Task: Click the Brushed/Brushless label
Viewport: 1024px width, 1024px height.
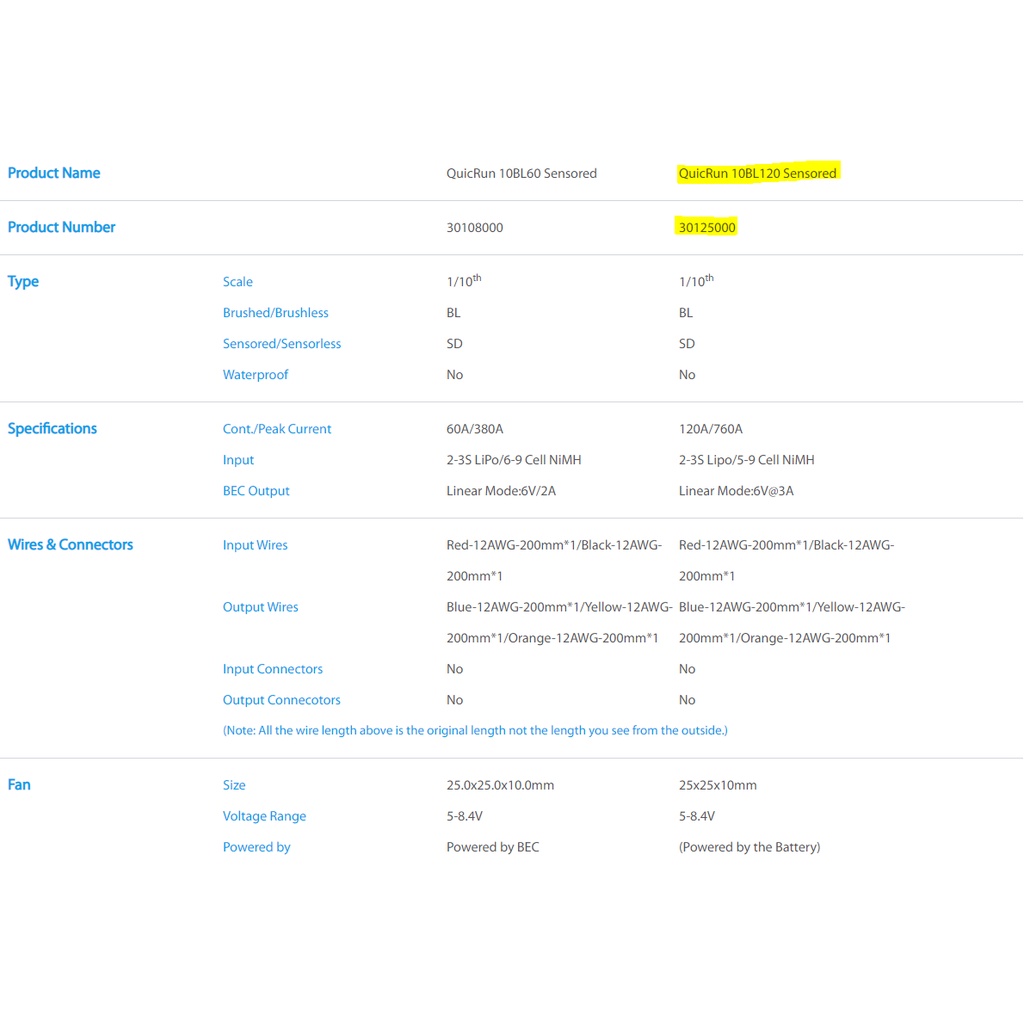Action: (275, 313)
